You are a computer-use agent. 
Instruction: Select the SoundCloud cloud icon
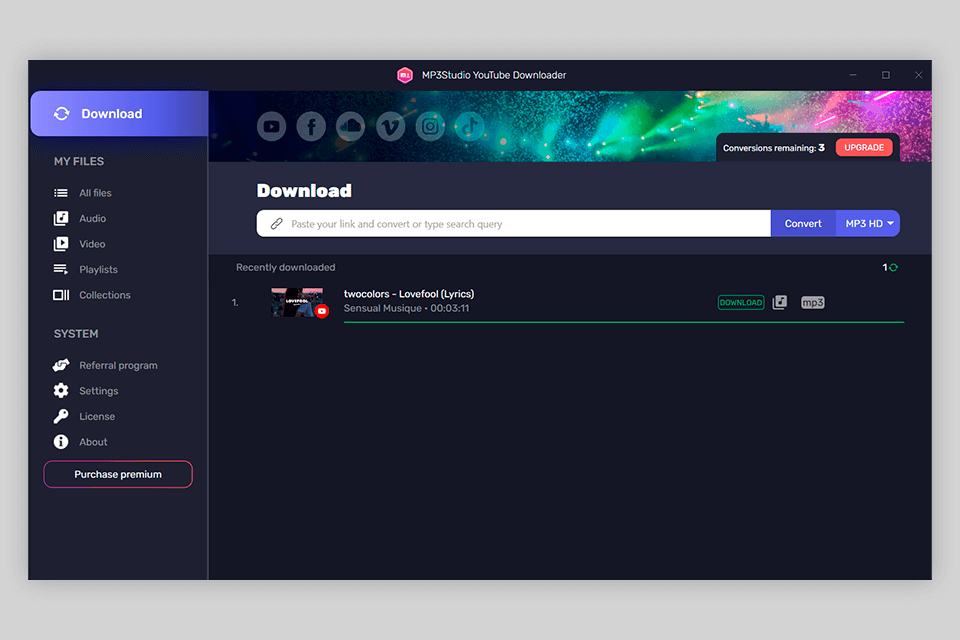point(350,126)
